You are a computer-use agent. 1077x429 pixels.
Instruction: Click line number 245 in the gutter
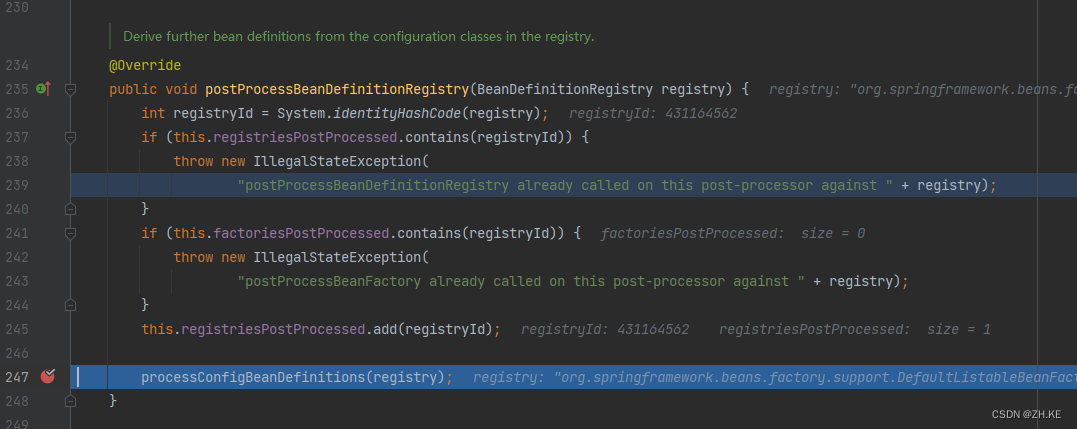point(16,329)
